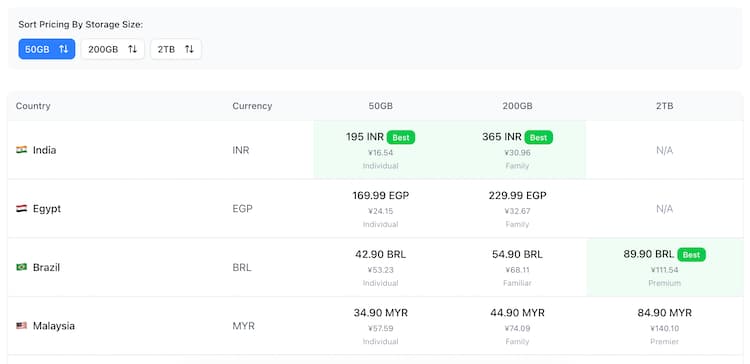
Task: Open the Malaysia country row
Action: pyautogui.click(x=375, y=326)
